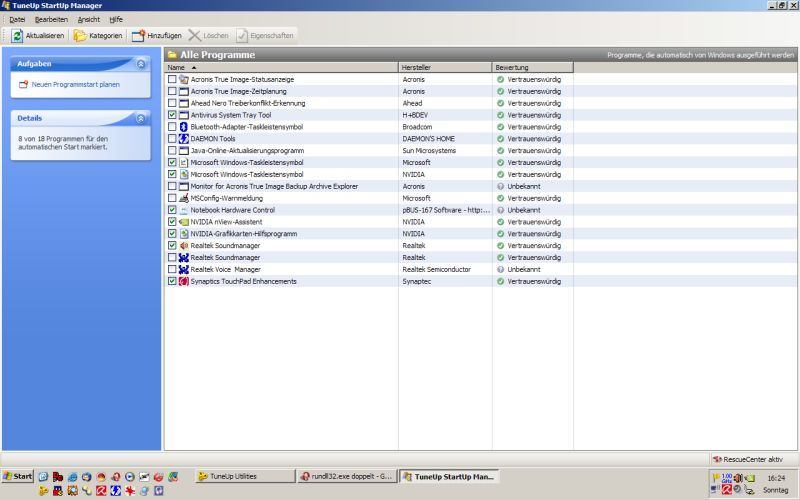
Task: Click the Bluetooth-Adapter row's Bluetooth icon
Action: click(184, 127)
